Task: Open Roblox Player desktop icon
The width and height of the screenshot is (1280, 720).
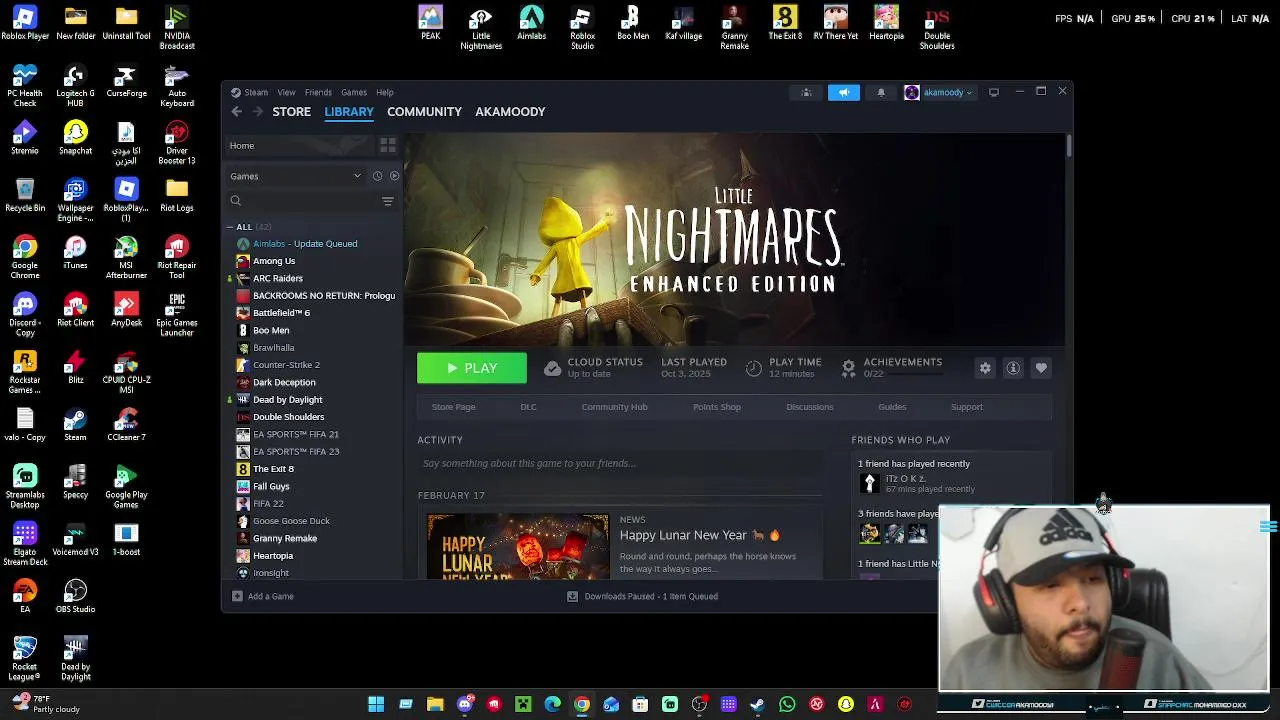Action: 25,23
